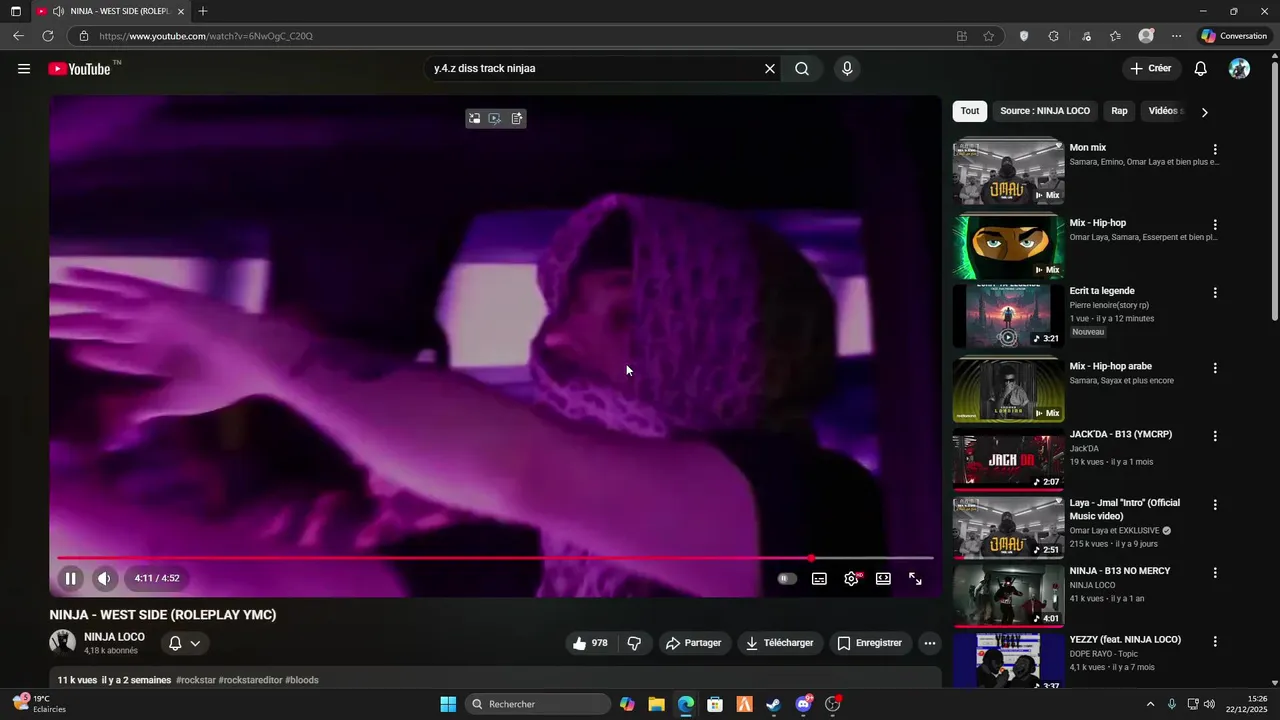Open Copilot Conversation button
Image resolution: width=1280 pixels, height=720 pixels.
[1234, 36]
